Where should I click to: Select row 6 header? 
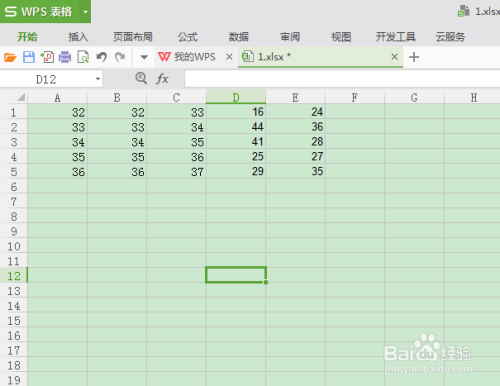pos(14,187)
